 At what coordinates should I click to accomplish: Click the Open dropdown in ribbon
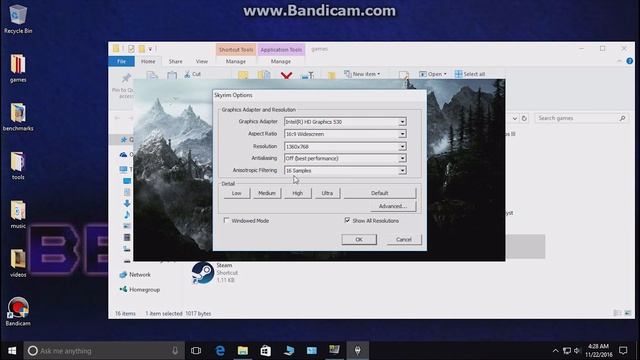point(433,74)
